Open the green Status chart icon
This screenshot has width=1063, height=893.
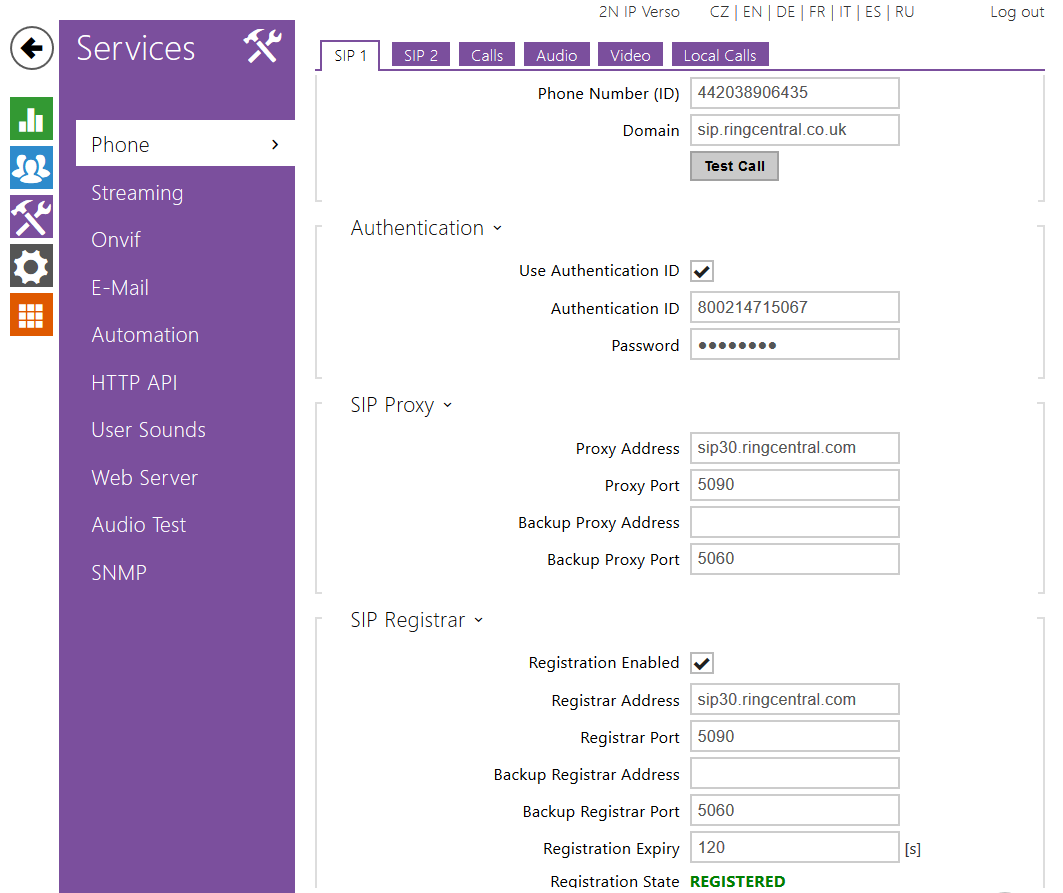click(31, 119)
